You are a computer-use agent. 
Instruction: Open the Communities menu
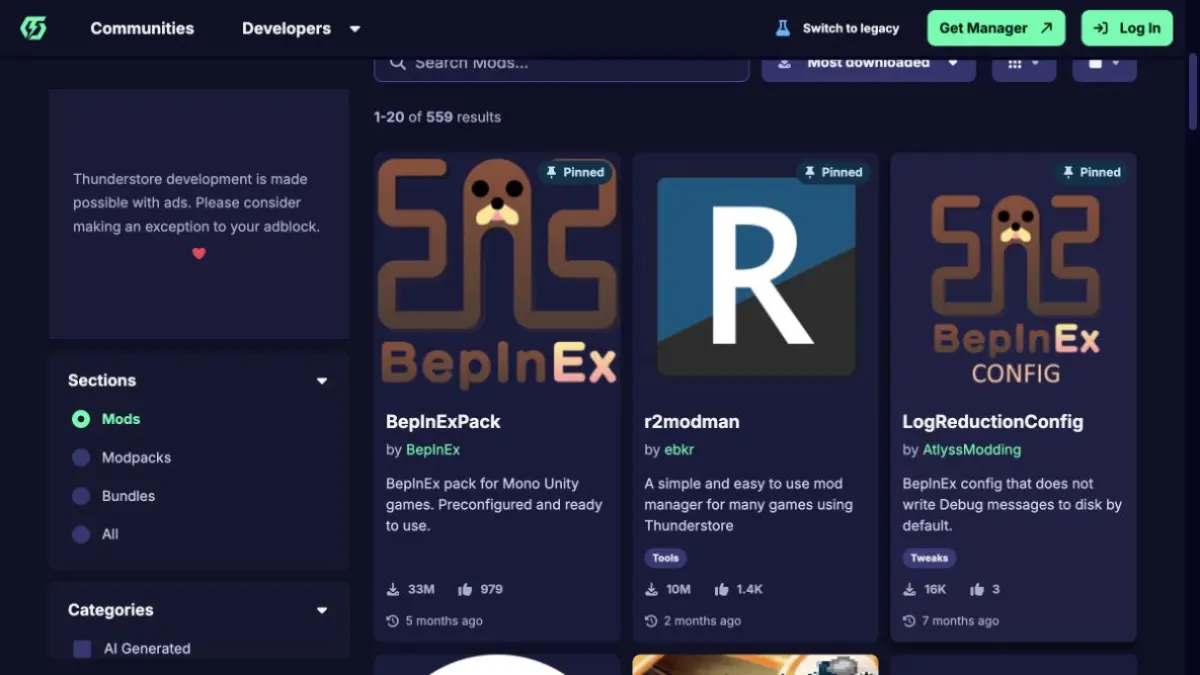tap(142, 28)
